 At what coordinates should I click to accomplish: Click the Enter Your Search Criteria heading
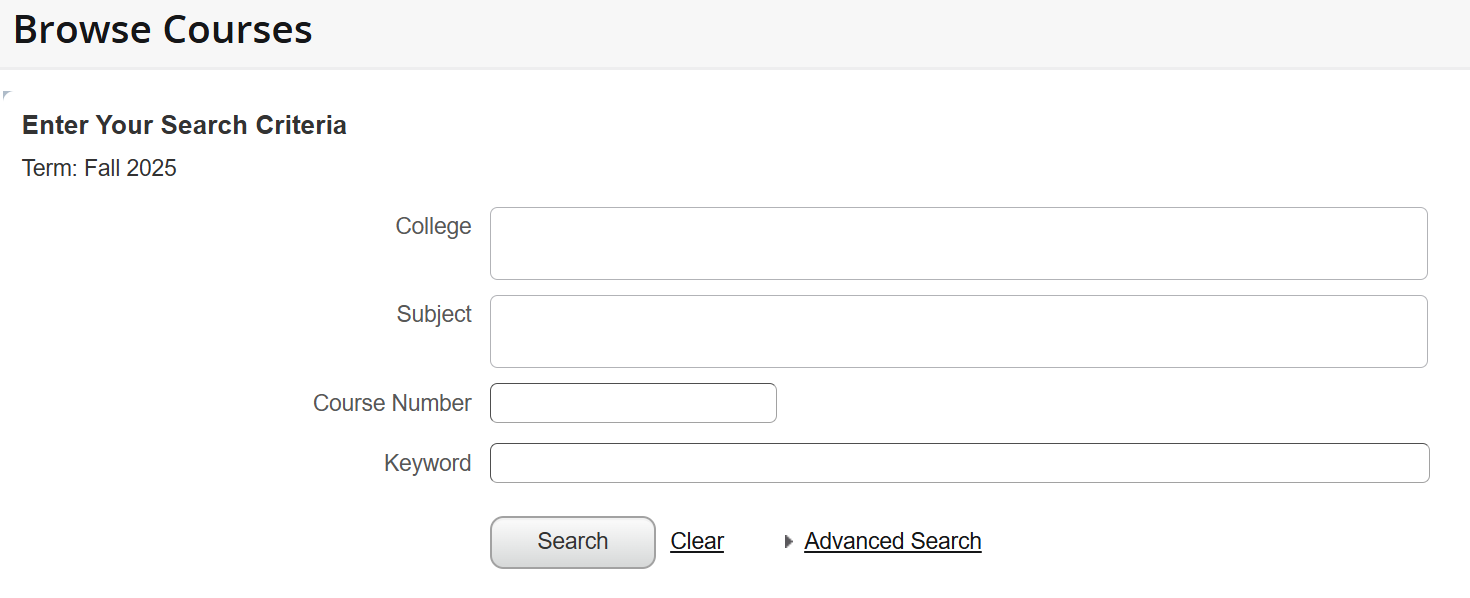point(184,125)
